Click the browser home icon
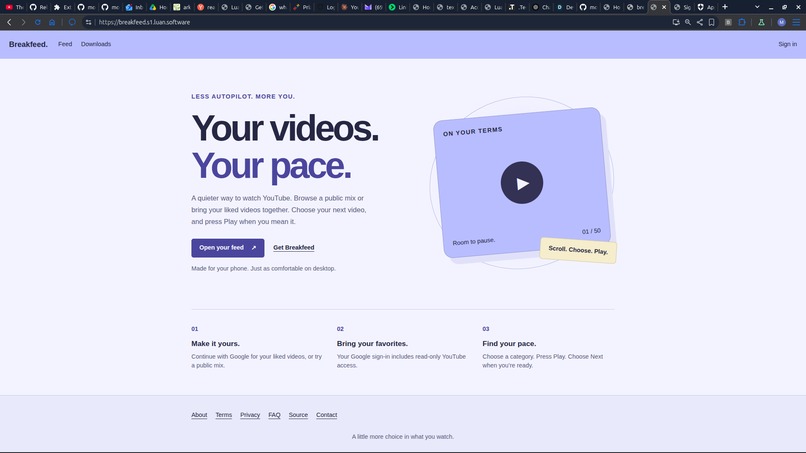 52,22
